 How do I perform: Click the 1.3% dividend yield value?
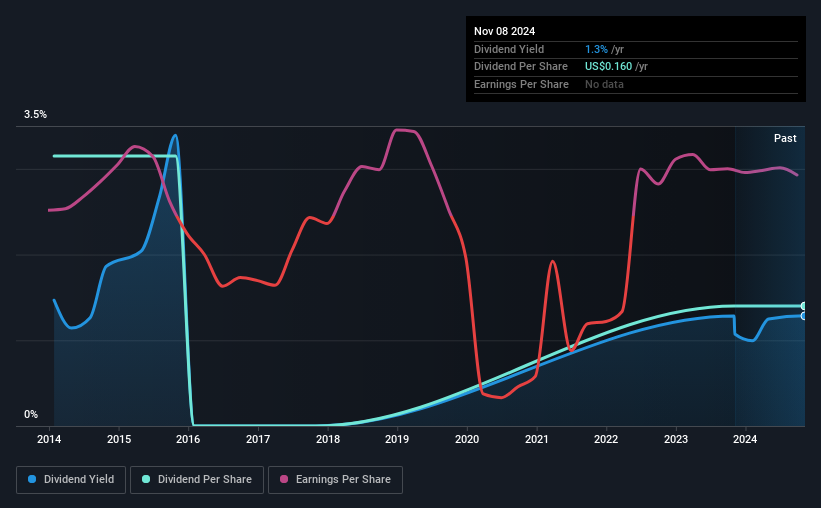tap(596, 49)
